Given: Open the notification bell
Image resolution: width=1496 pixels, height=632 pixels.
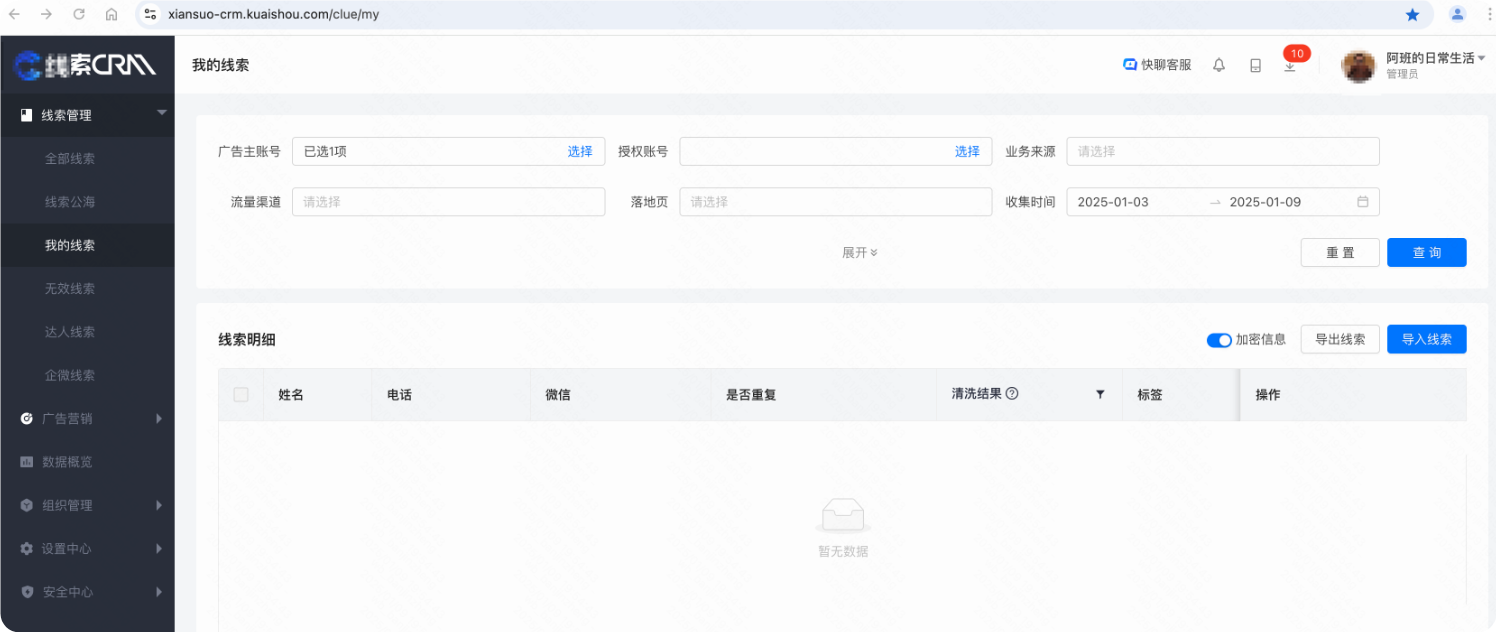Looking at the screenshot, I should 1219,63.
